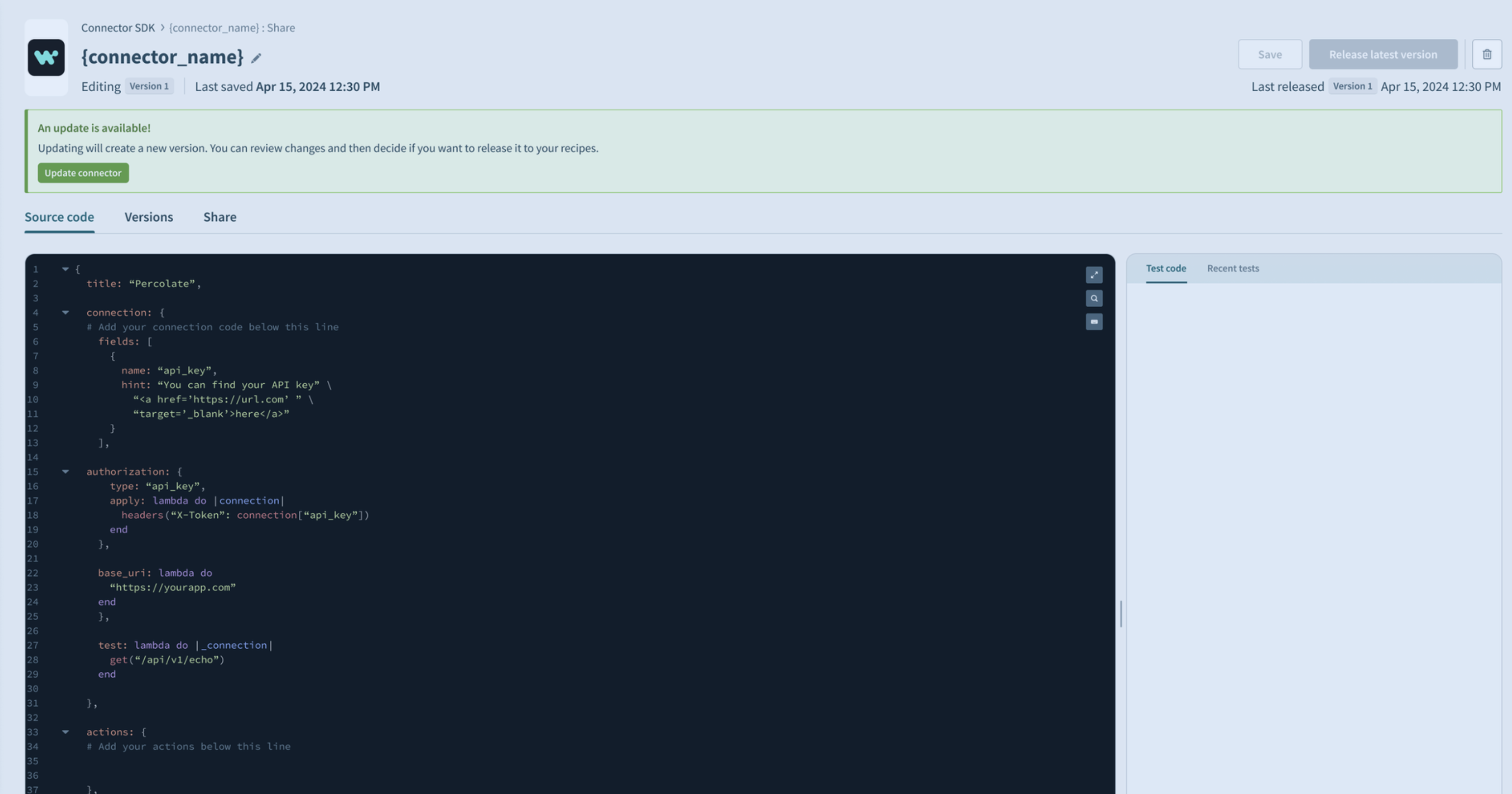Click the href='https://url.com' code line
The image size is (1512, 794).
pos(223,399)
